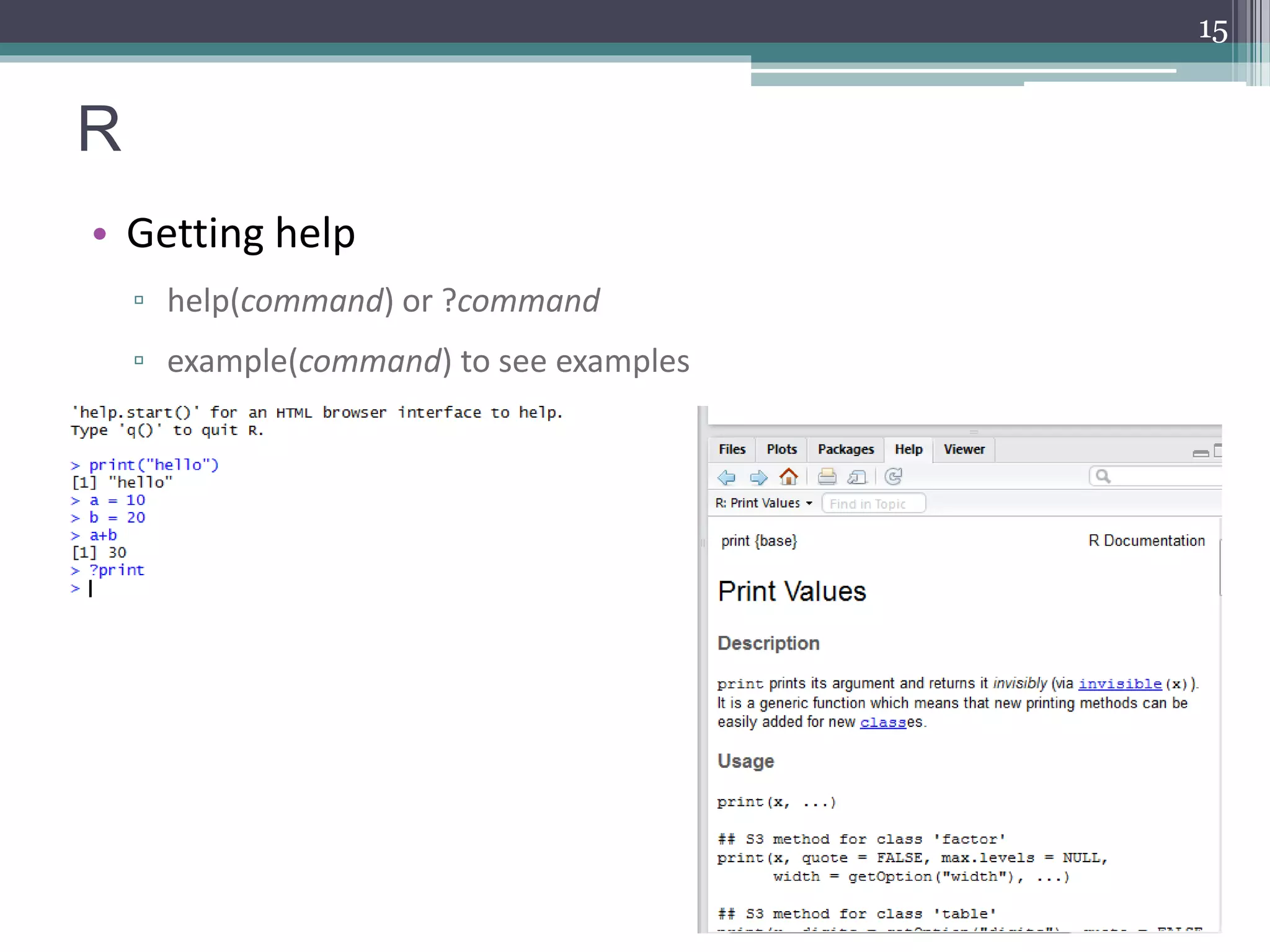Click console line a+b
The height and width of the screenshot is (952, 1270).
pos(94,535)
